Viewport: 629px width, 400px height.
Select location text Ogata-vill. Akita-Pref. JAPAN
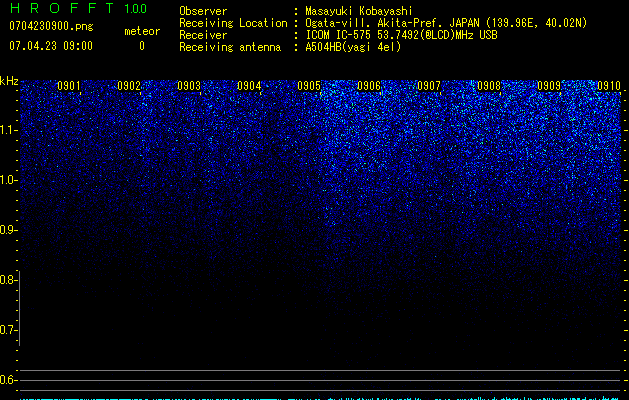[392, 23]
